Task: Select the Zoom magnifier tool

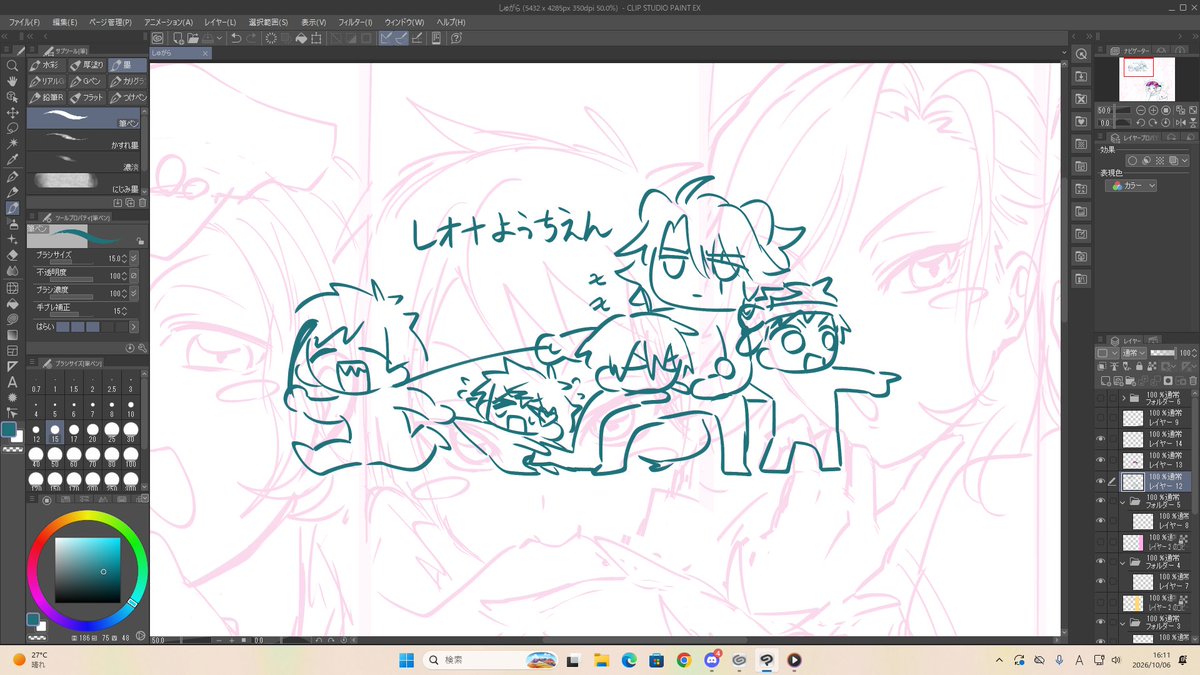Action: (13, 65)
